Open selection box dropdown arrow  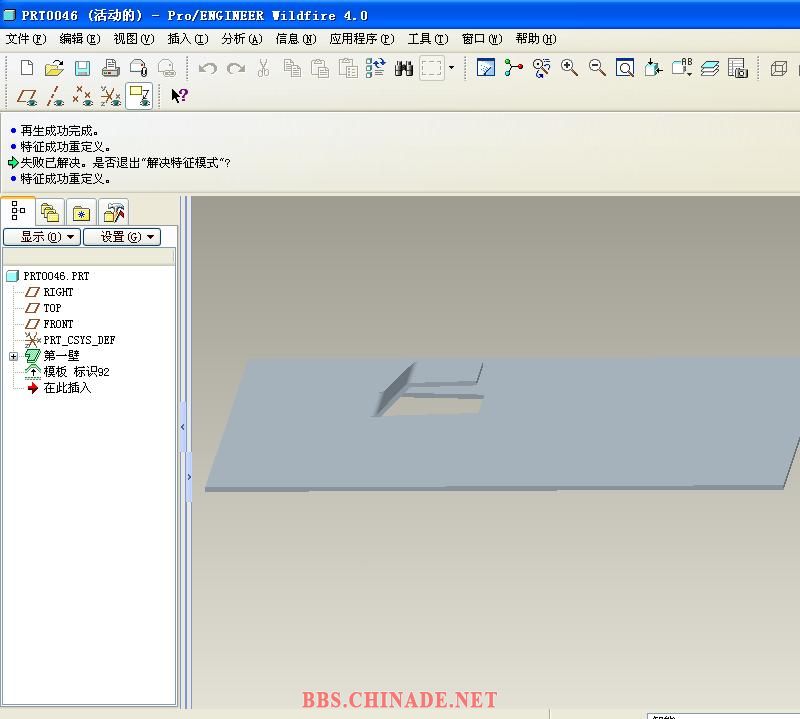(x=452, y=67)
